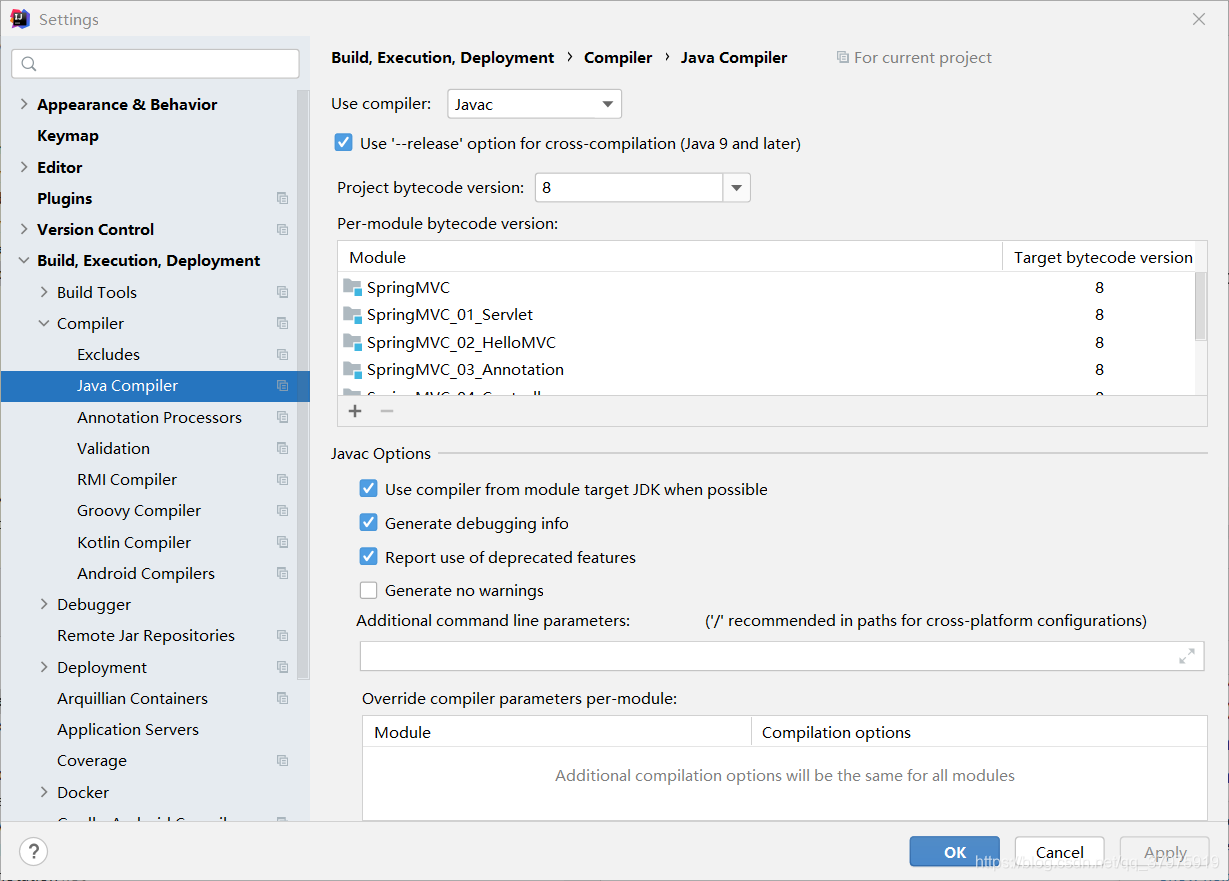Image resolution: width=1229 pixels, height=881 pixels.
Task: Click the project-level icon beside Compiler
Action: (282, 323)
